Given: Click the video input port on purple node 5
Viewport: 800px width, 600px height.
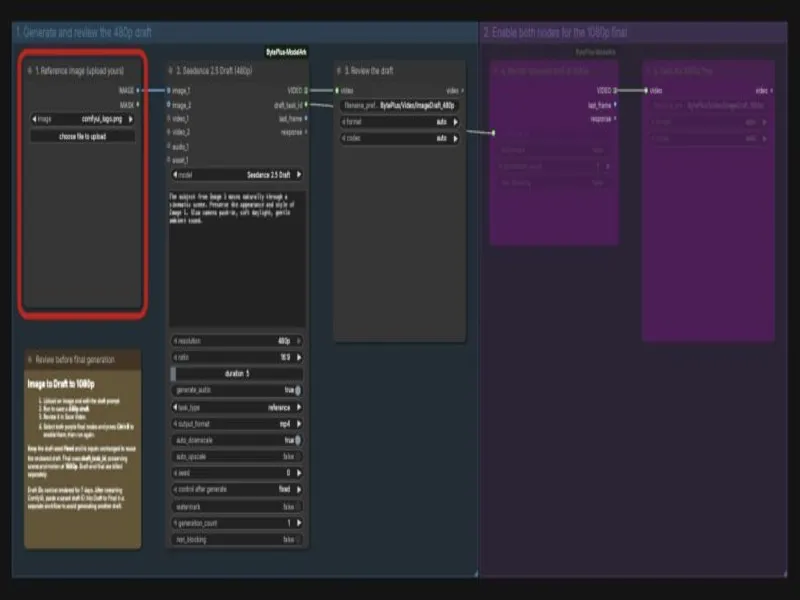Looking at the screenshot, I should coord(646,90).
